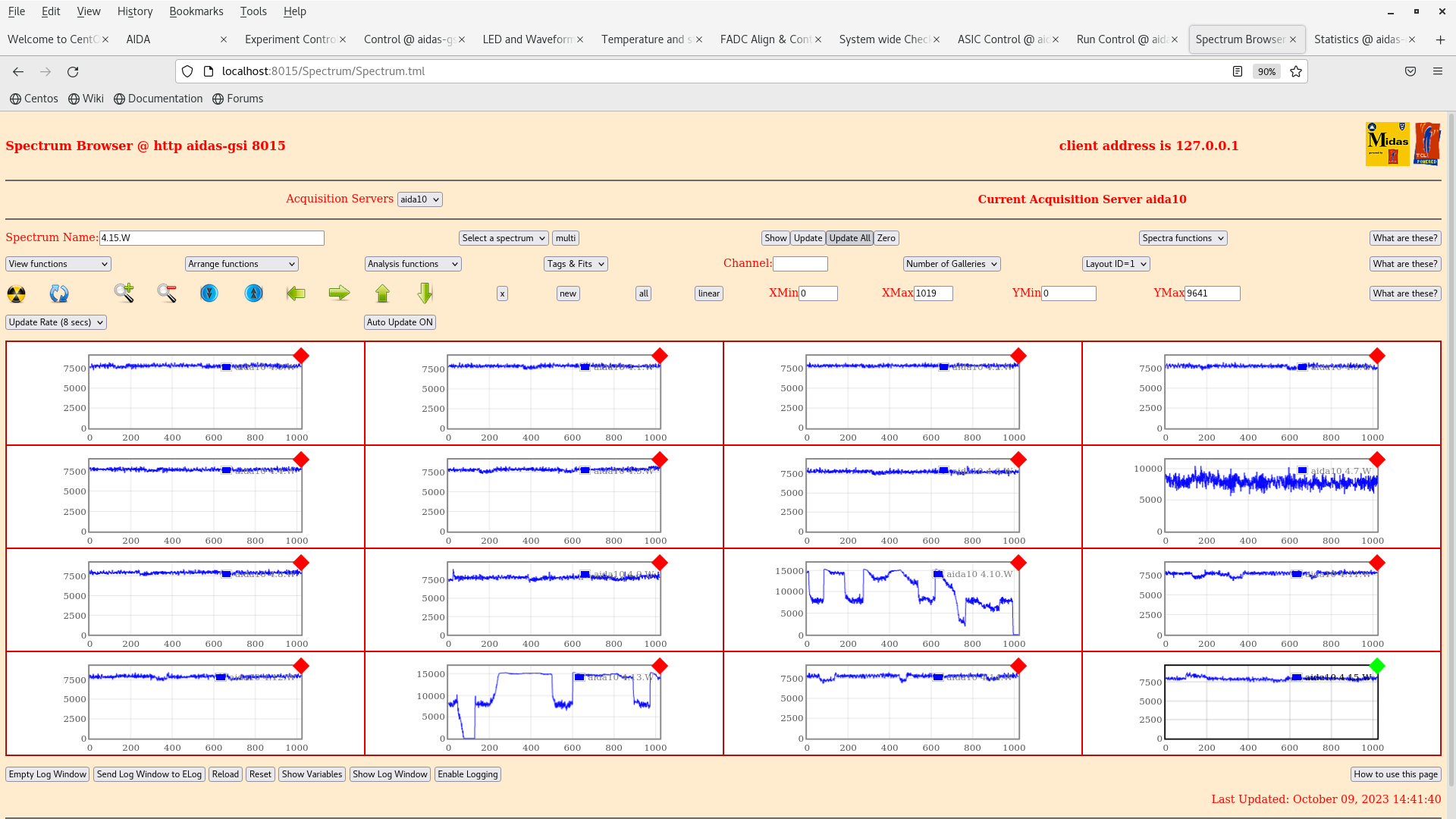This screenshot has height=819, width=1456.
Task: Expand the Update Rate dropdown
Action: point(56,322)
